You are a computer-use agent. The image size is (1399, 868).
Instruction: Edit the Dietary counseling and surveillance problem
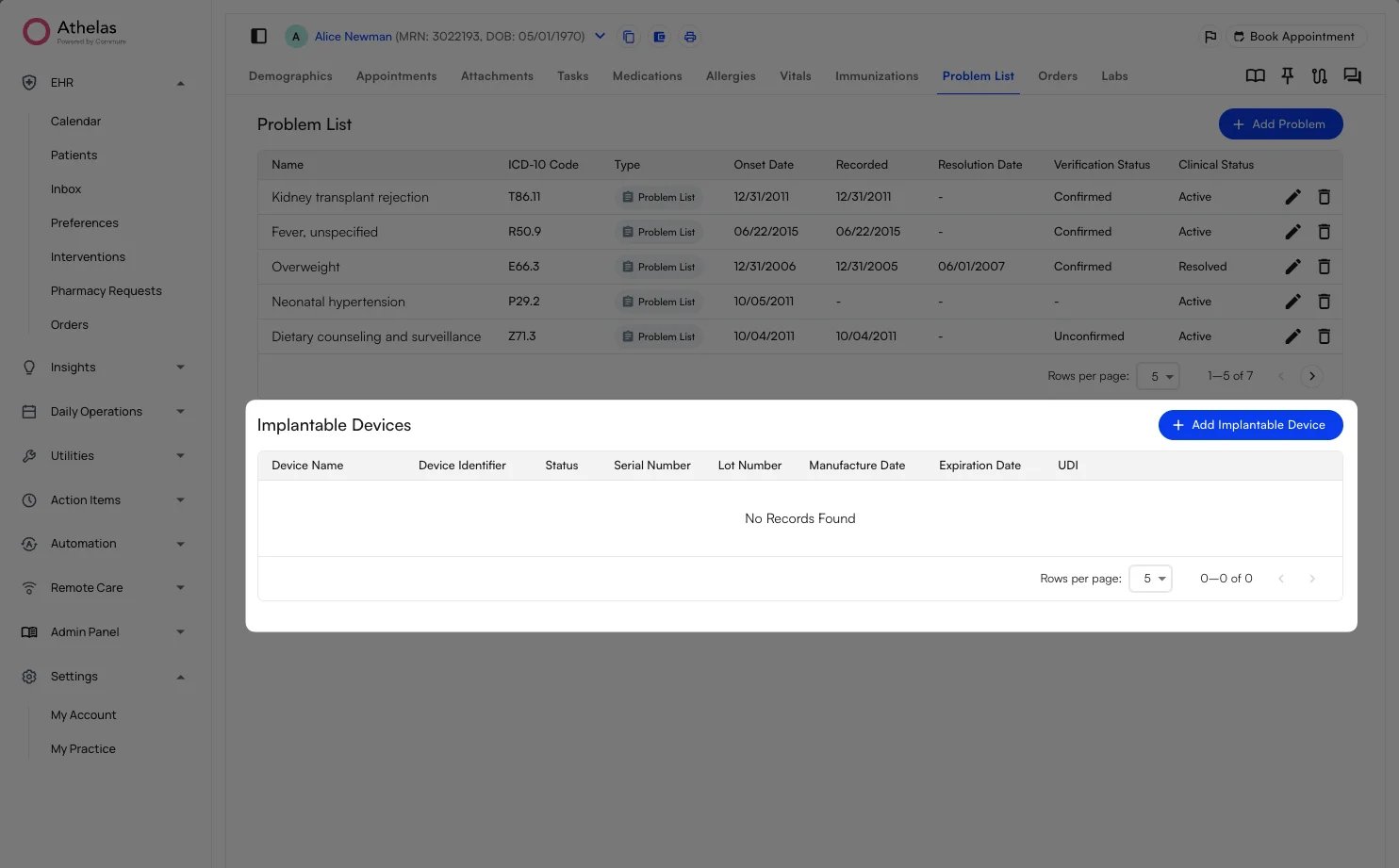pyautogui.click(x=1292, y=336)
